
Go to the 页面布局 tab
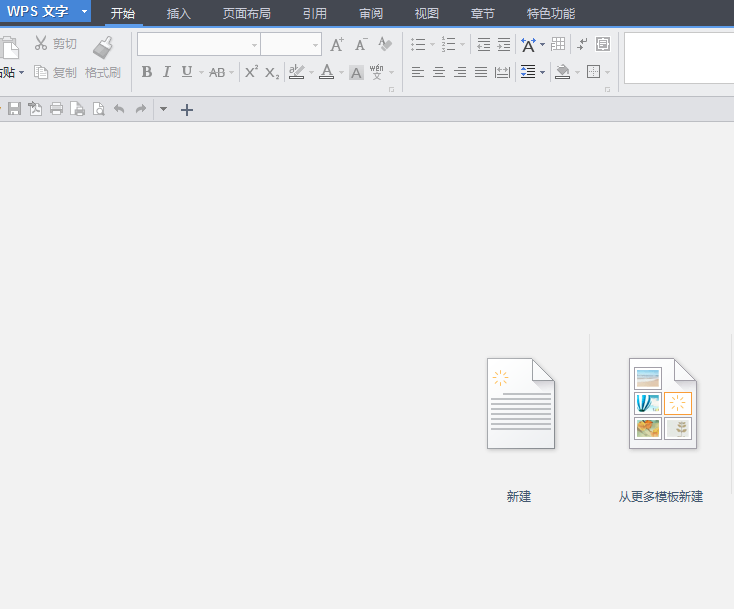247,14
